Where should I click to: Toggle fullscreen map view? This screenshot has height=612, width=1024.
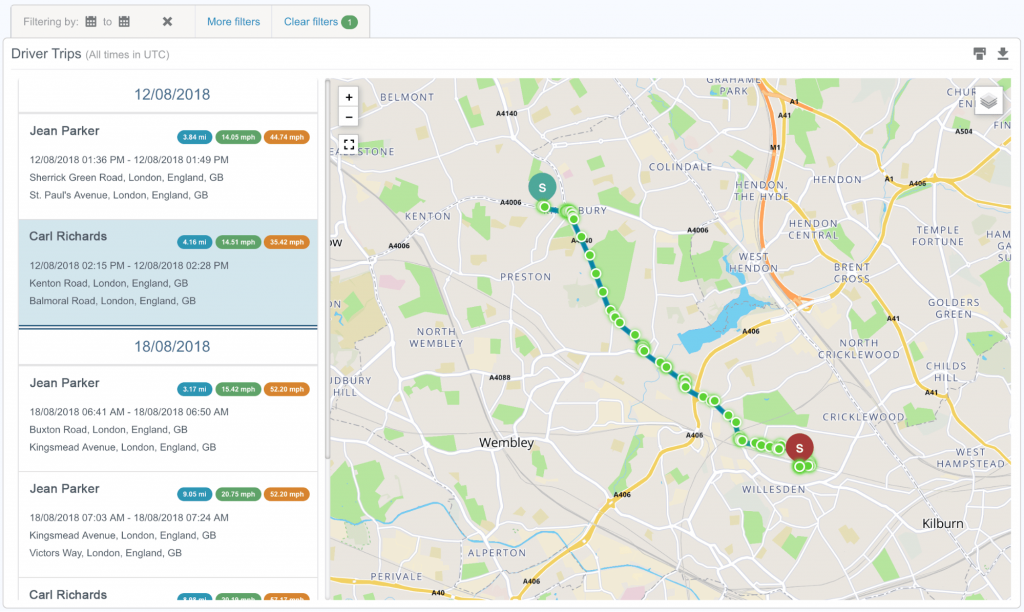pos(349,144)
